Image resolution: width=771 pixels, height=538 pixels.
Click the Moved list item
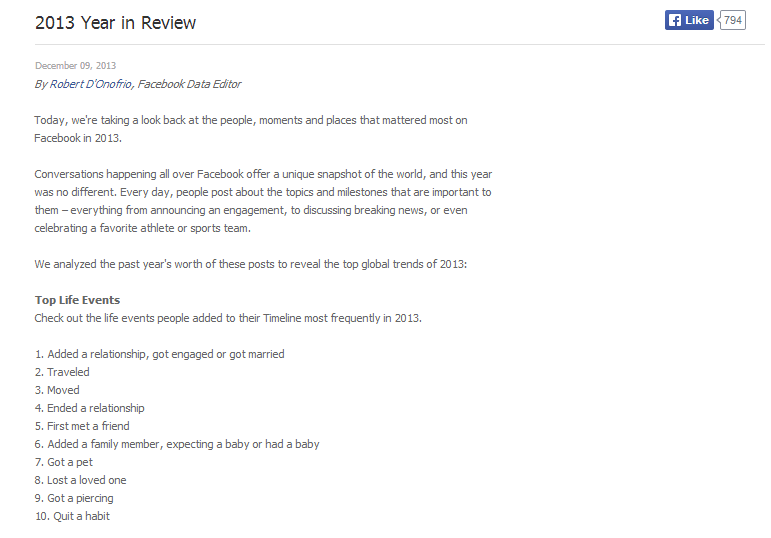[57, 390]
